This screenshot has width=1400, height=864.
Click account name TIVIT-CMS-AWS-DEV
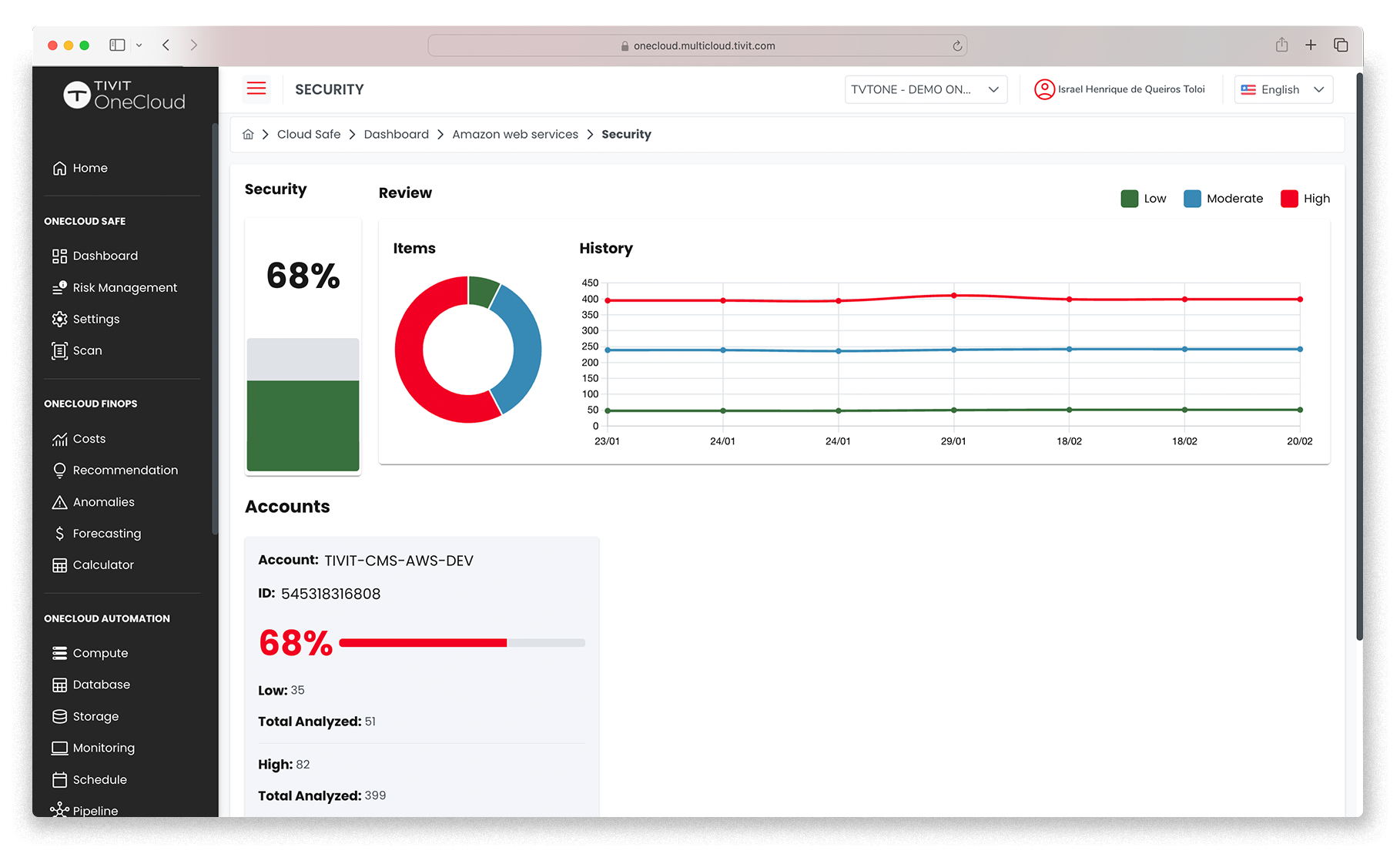click(x=399, y=561)
